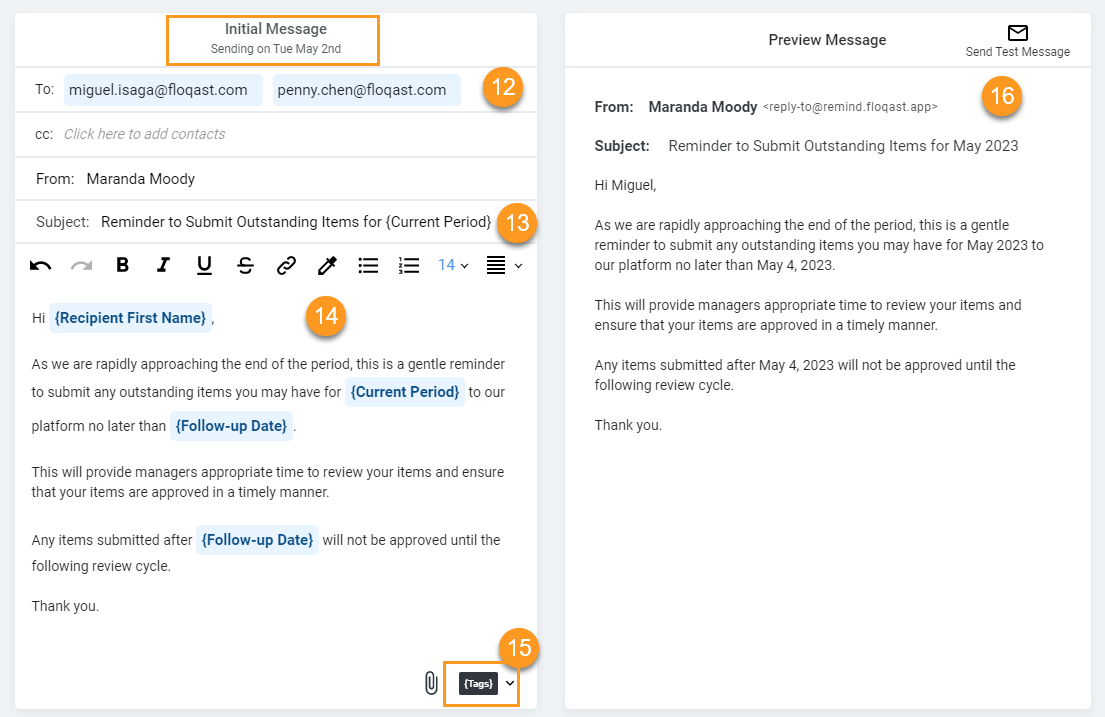This screenshot has height=717, width=1105.
Task: Click 'This will provide managers' paragraph in editor
Action: (x=268, y=482)
